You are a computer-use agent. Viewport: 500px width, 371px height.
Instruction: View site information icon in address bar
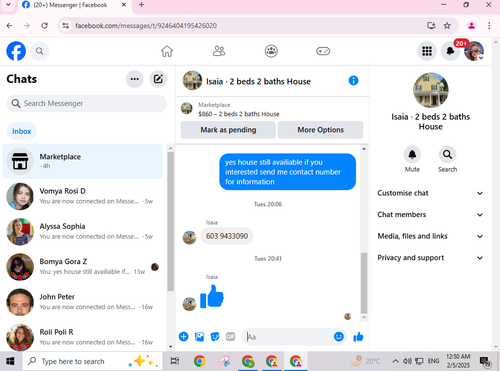click(x=66, y=26)
